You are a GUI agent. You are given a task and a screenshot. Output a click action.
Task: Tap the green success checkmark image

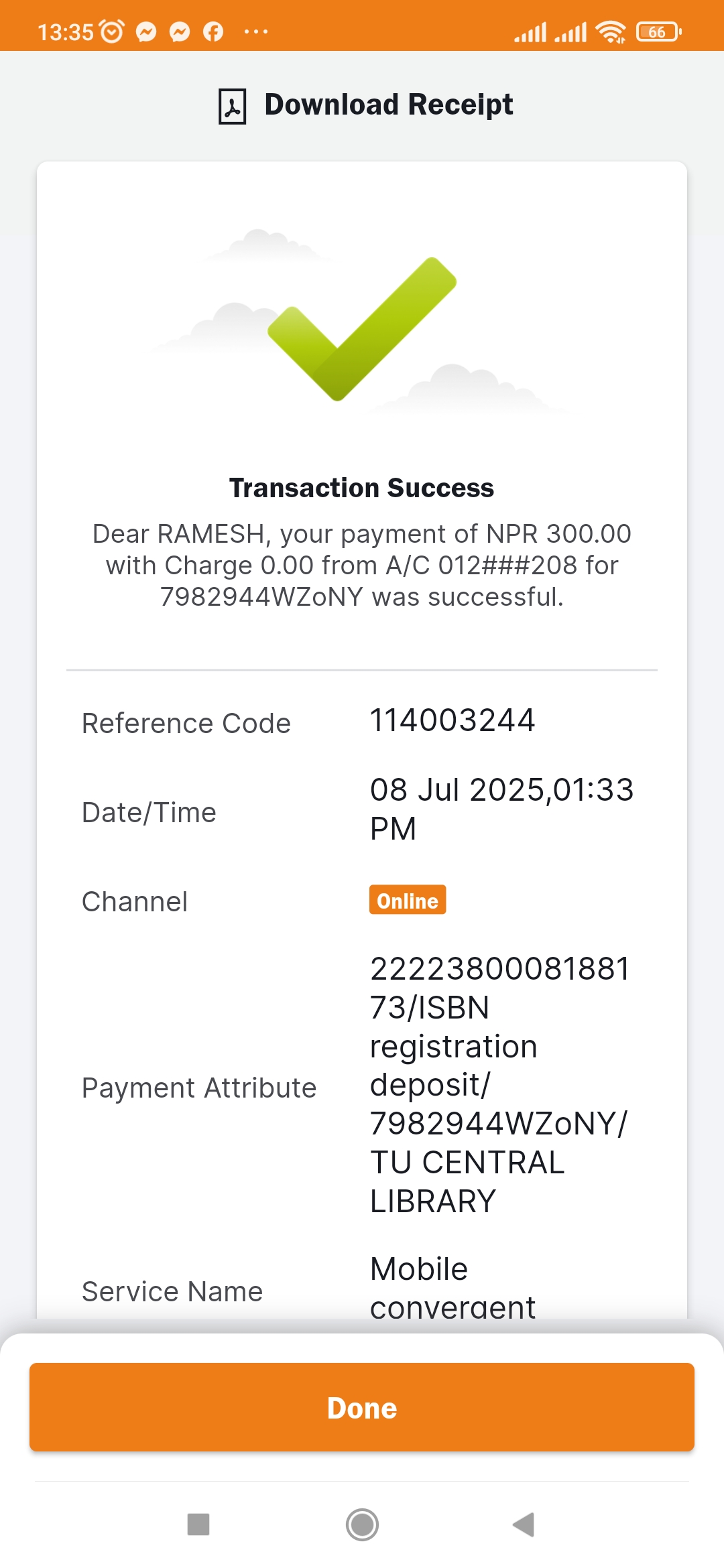coord(362,328)
